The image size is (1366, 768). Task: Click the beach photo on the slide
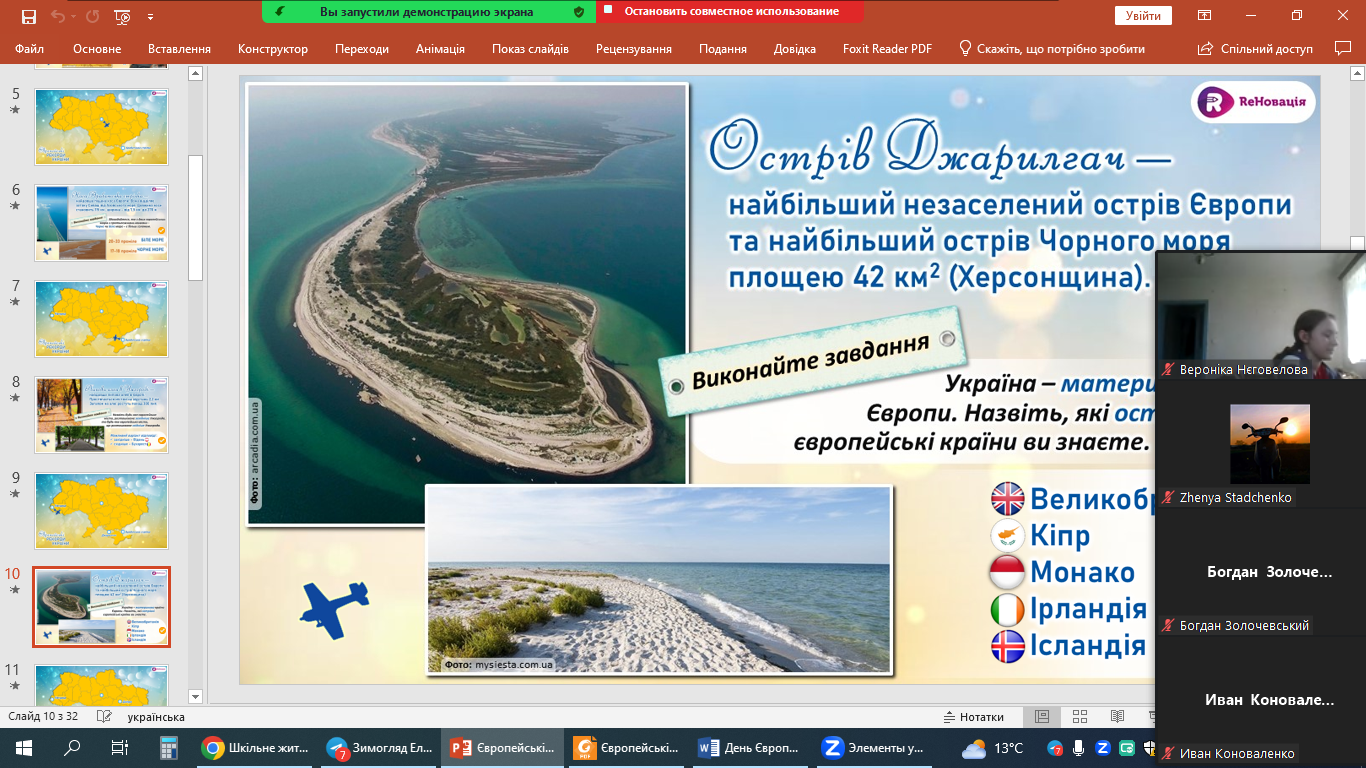click(x=658, y=580)
